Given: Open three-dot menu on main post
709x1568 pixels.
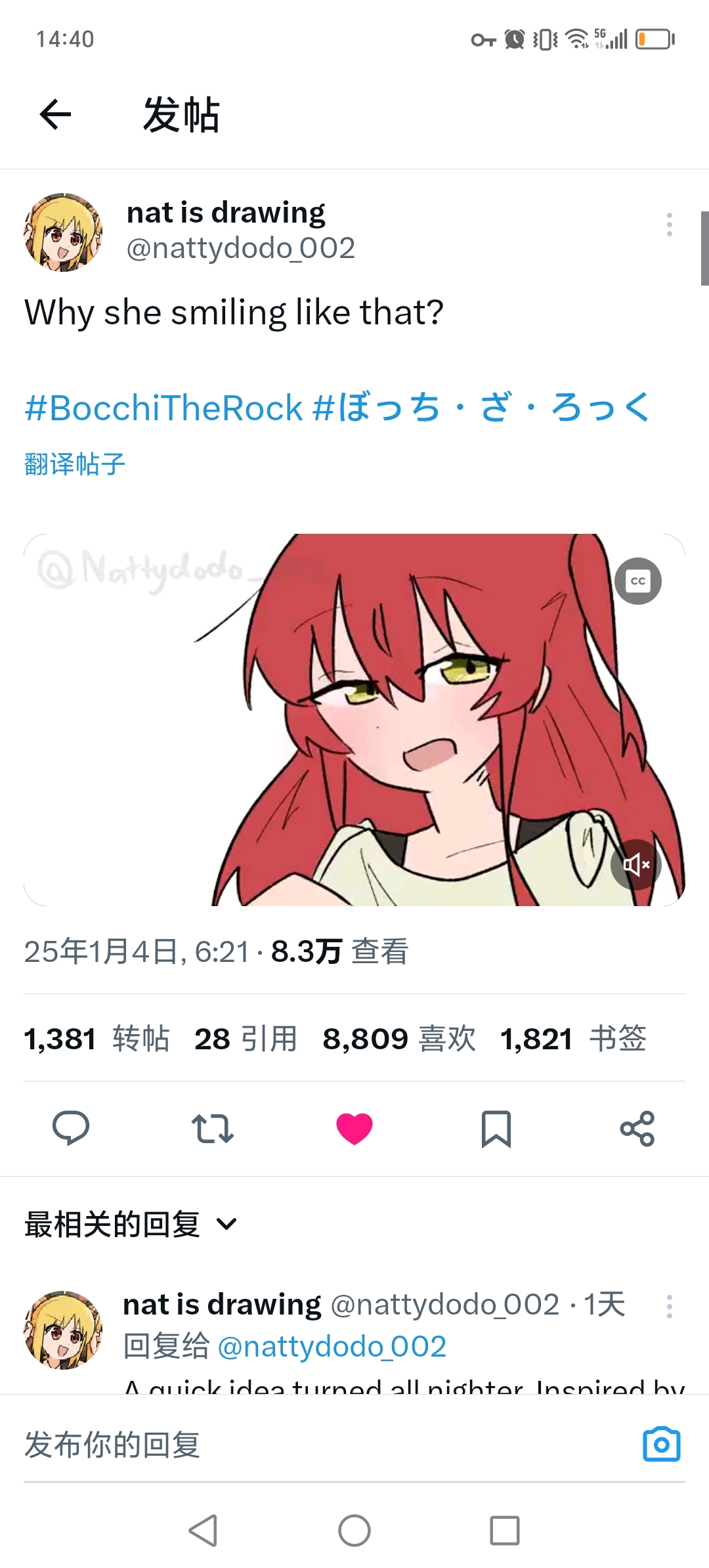Looking at the screenshot, I should tap(669, 225).
